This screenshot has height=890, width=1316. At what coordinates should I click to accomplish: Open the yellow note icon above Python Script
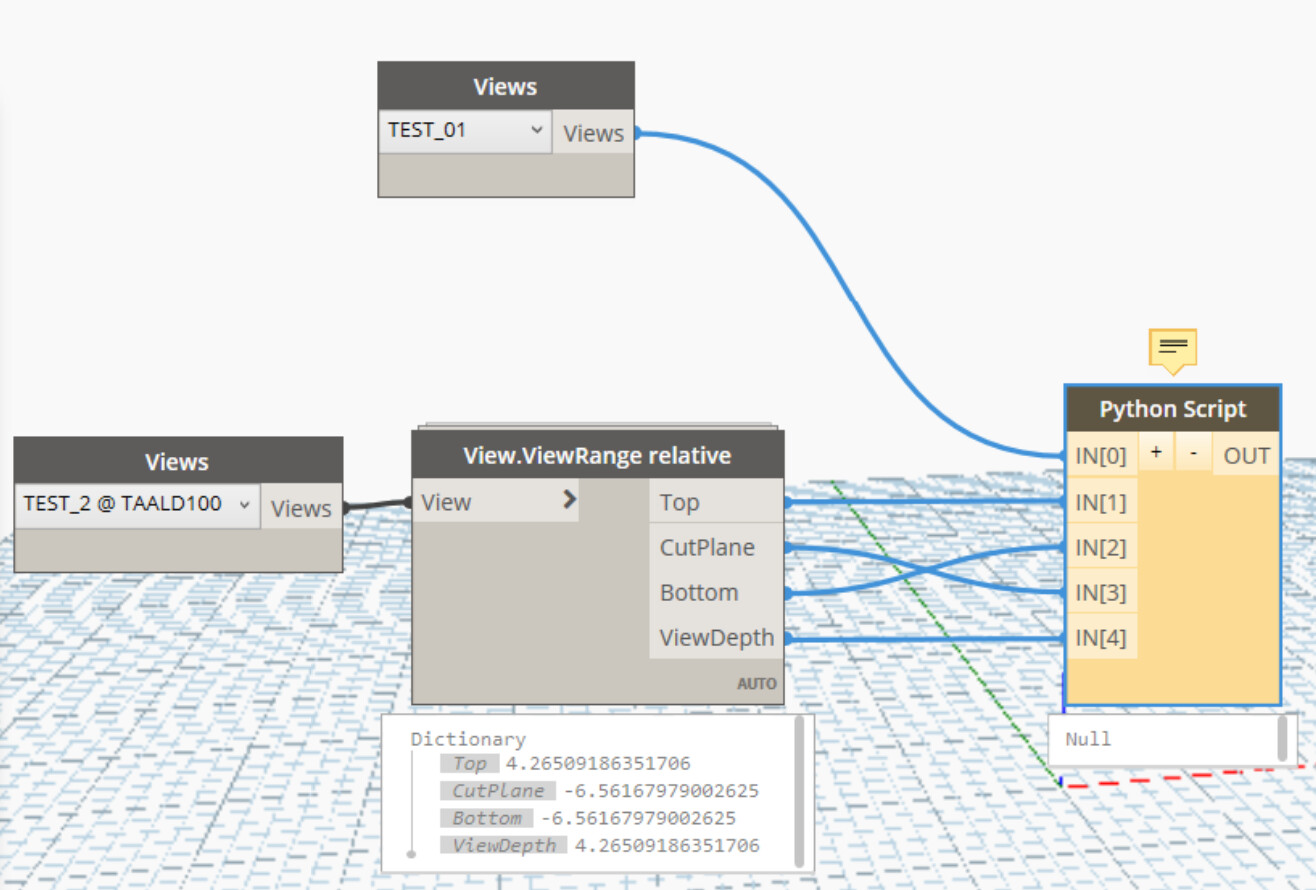1172,349
